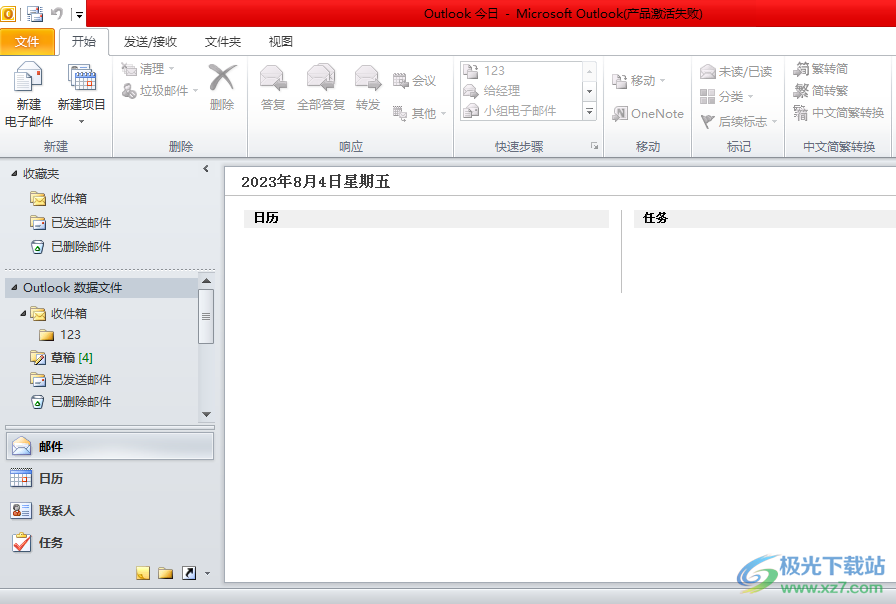Viewport: 896px width, 604px height.
Task: Click the 任务 header in Outlook Today
Action: 655,218
